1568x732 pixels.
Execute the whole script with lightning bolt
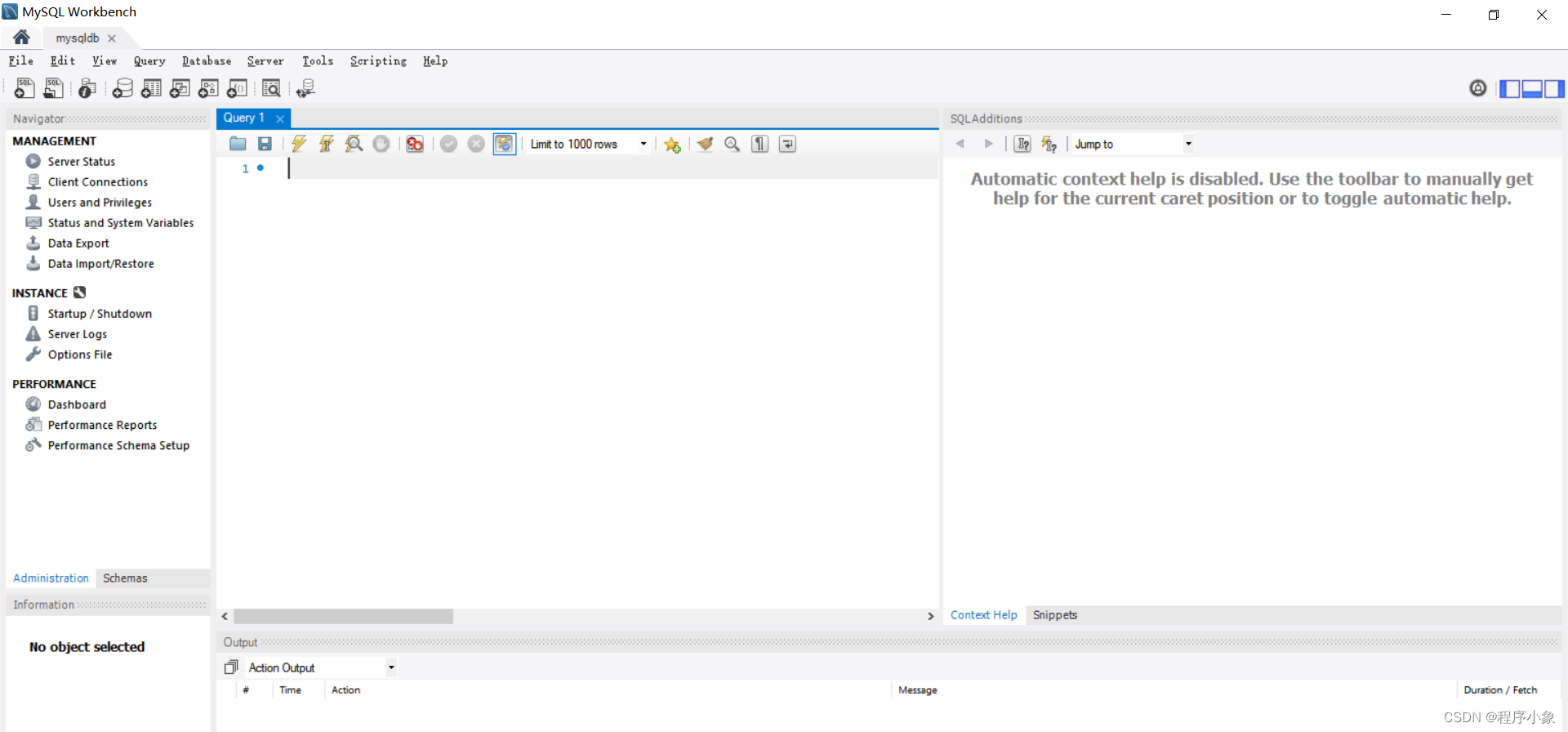(299, 144)
